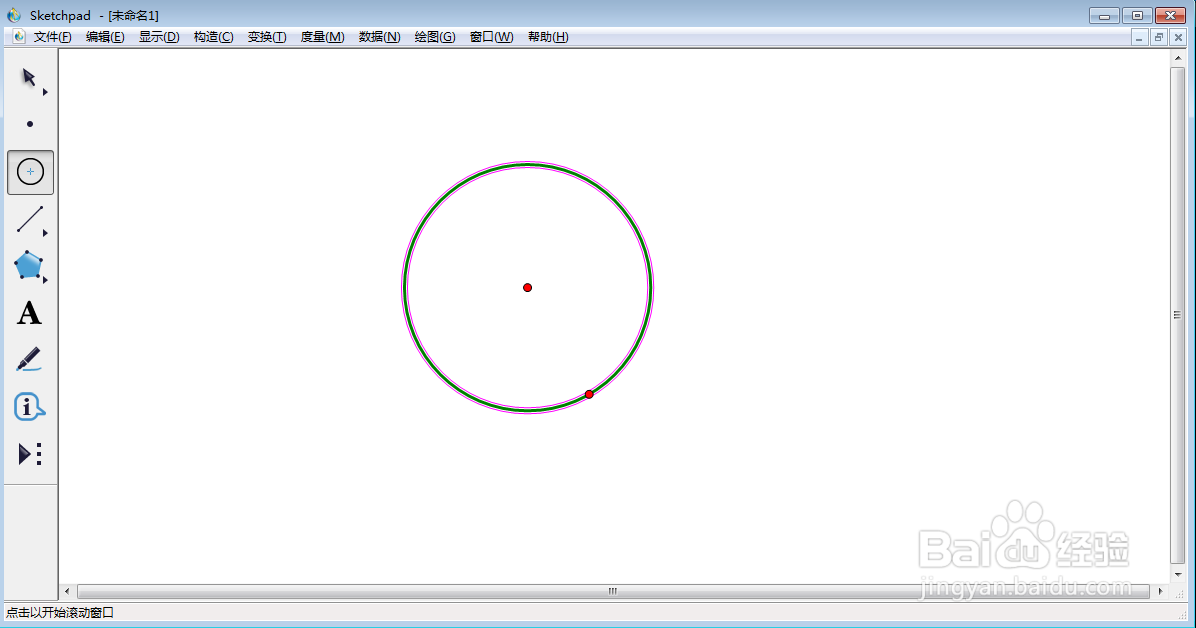The image size is (1196, 628).
Task: Open the 数据(N) menu
Action: (379, 37)
